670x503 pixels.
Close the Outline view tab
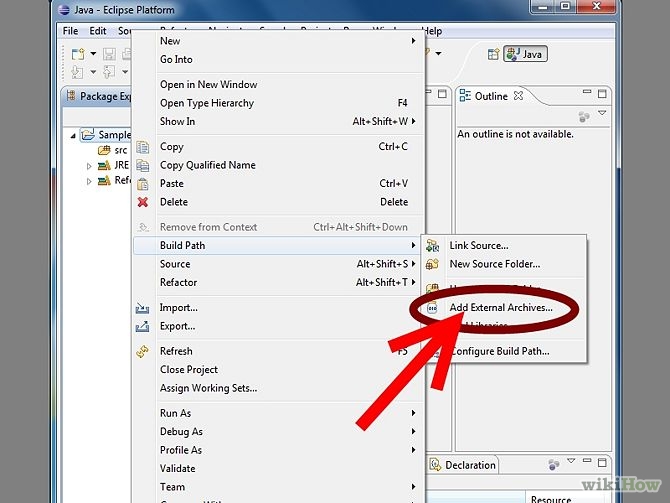518,96
